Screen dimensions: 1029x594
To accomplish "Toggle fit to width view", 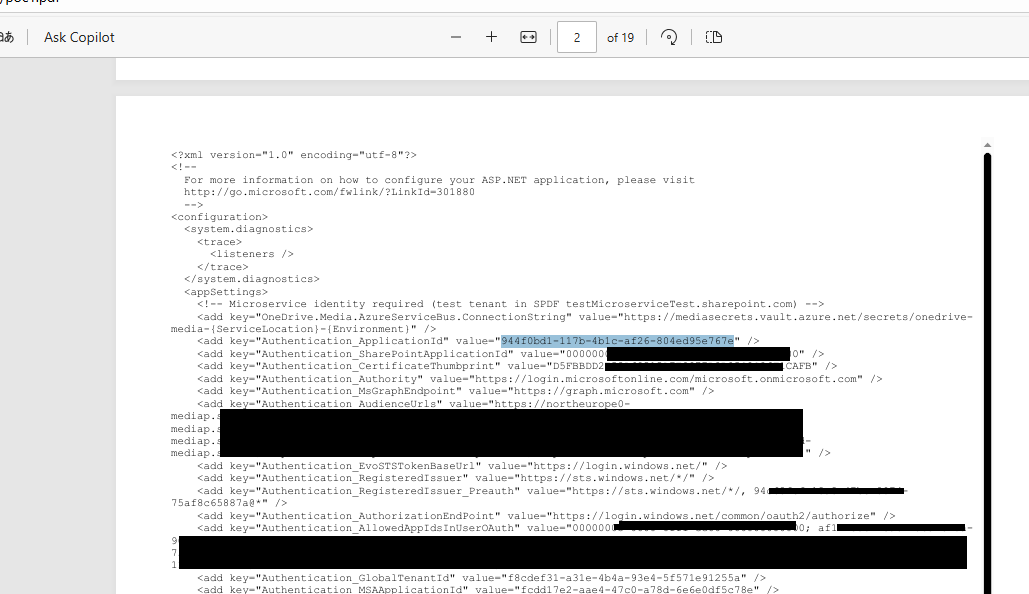I will [528, 37].
